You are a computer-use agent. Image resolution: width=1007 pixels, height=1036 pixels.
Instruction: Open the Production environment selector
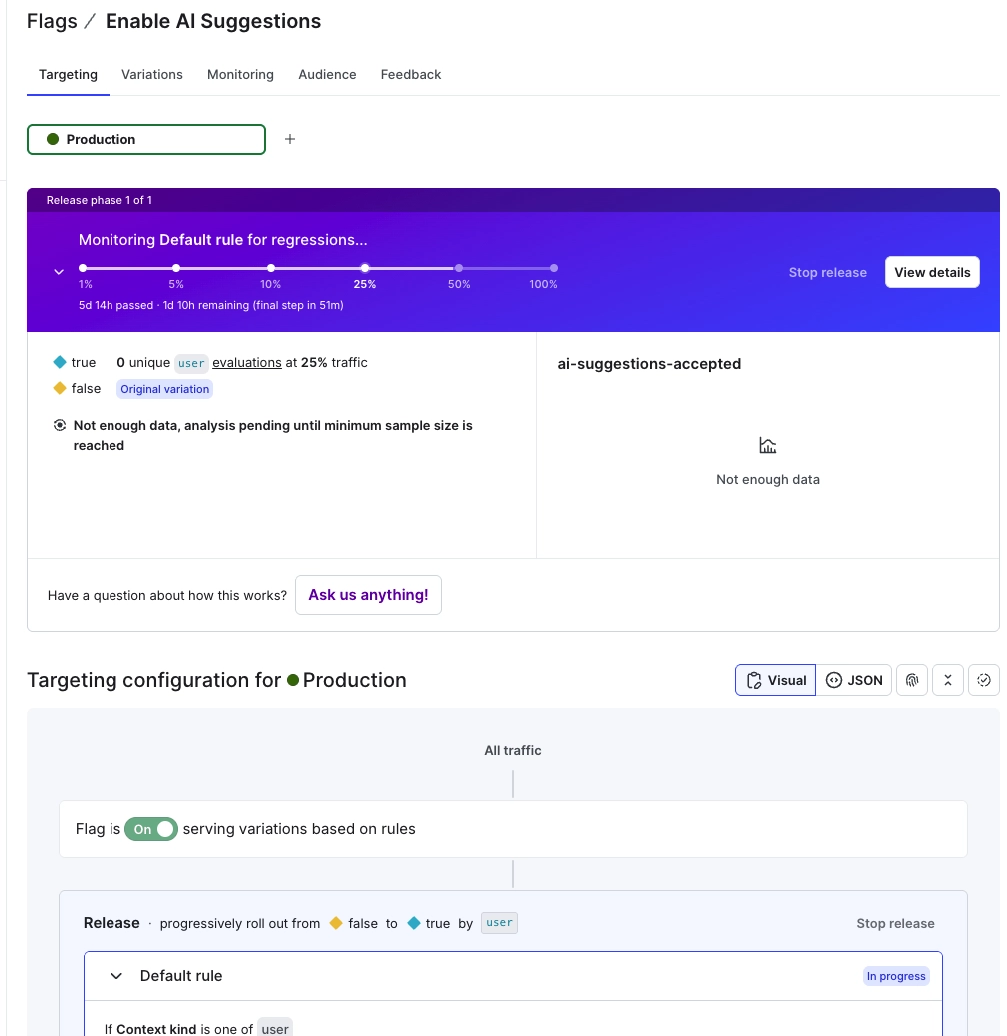tap(146, 139)
